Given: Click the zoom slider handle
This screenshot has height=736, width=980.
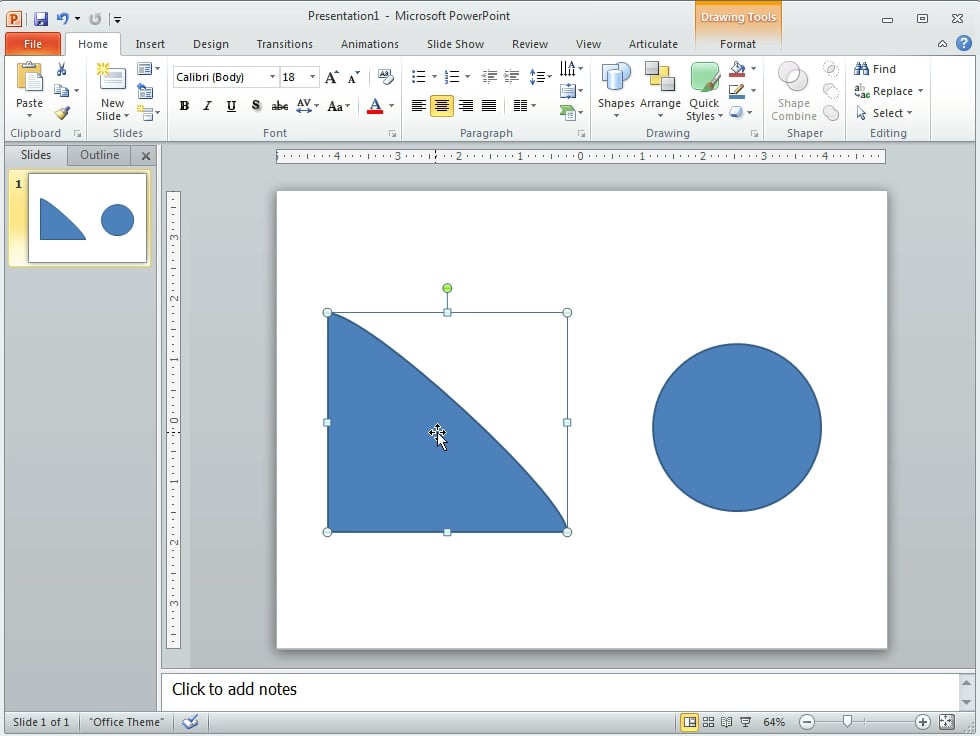Looking at the screenshot, I should (x=848, y=722).
